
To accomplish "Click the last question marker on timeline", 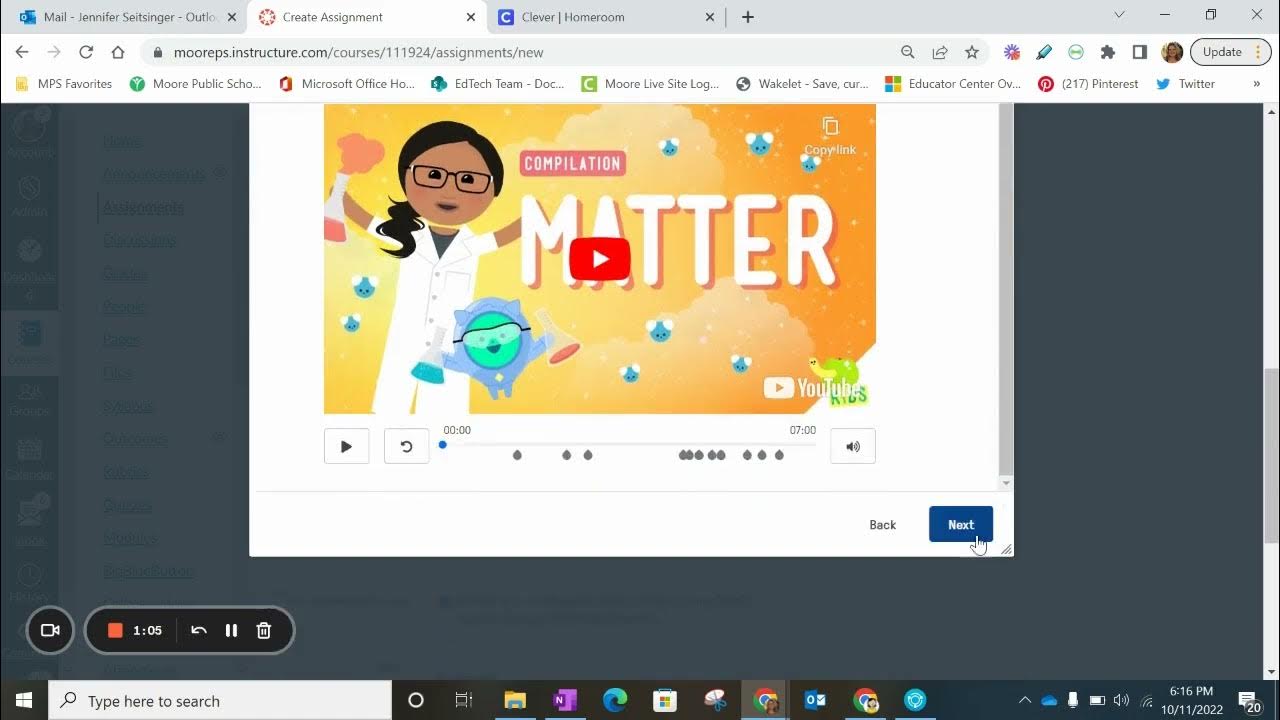I will [779, 455].
